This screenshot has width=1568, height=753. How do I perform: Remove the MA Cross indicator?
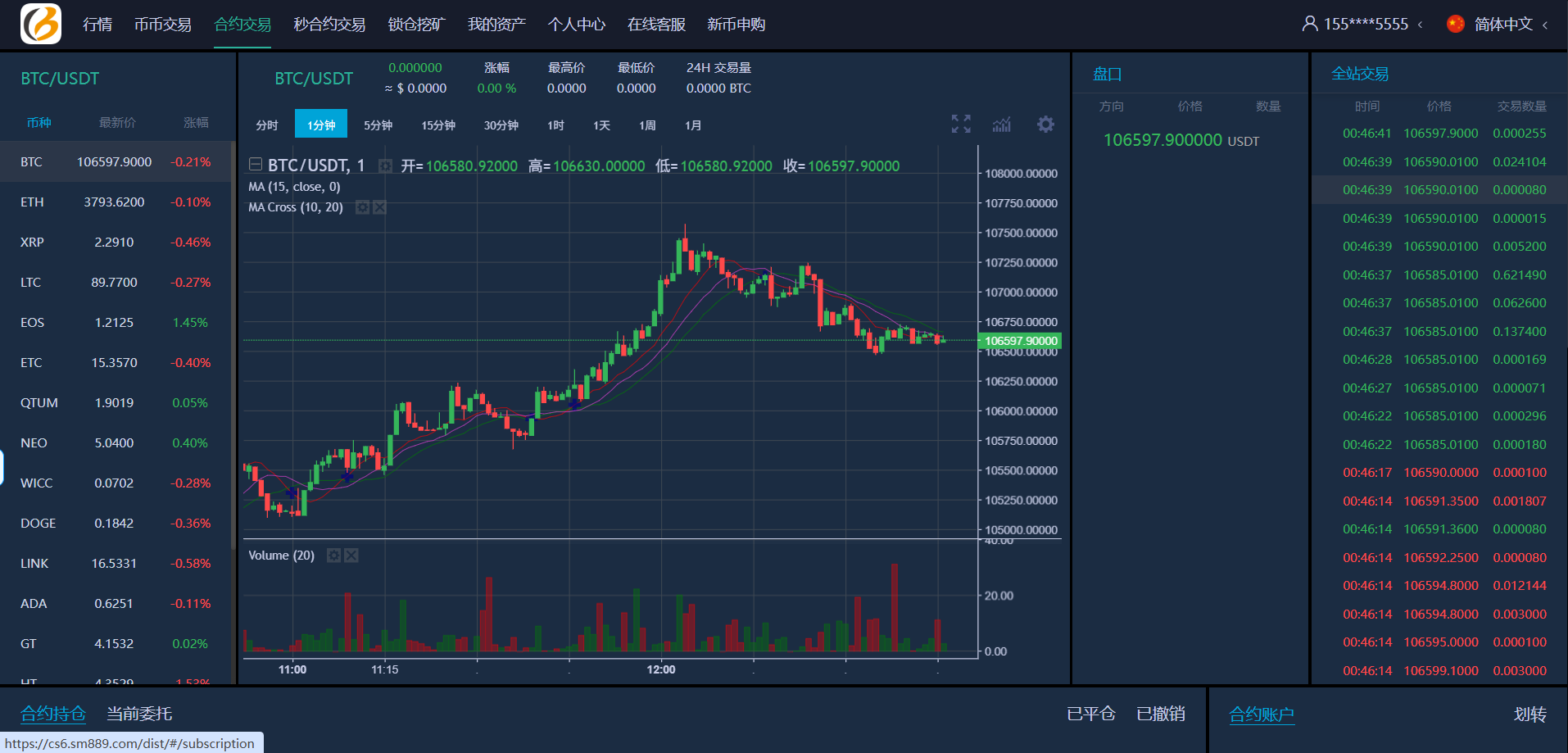[380, 207]
